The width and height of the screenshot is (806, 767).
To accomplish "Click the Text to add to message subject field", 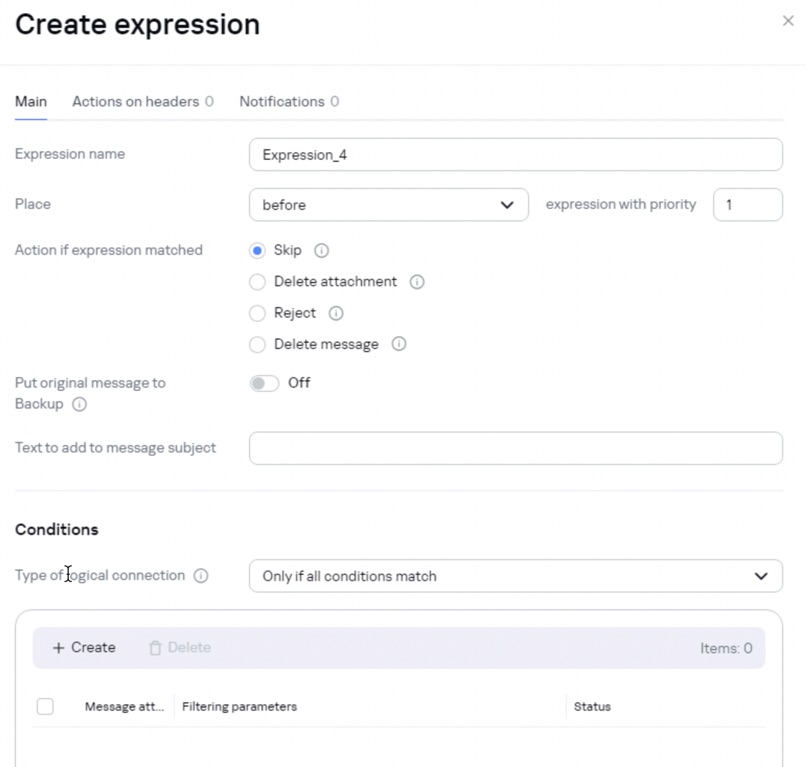I will coord(515,448).
